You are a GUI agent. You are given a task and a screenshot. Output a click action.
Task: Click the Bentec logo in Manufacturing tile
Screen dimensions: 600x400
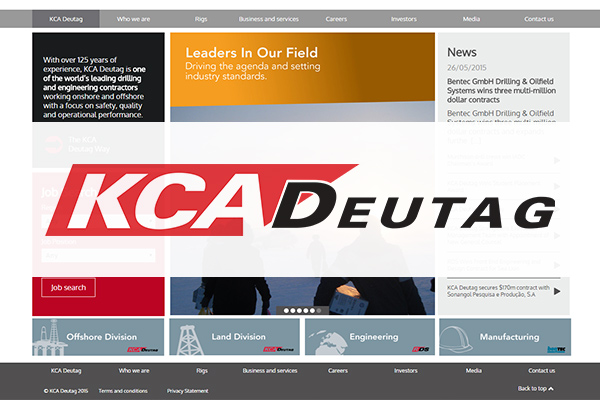coord(556,349)
